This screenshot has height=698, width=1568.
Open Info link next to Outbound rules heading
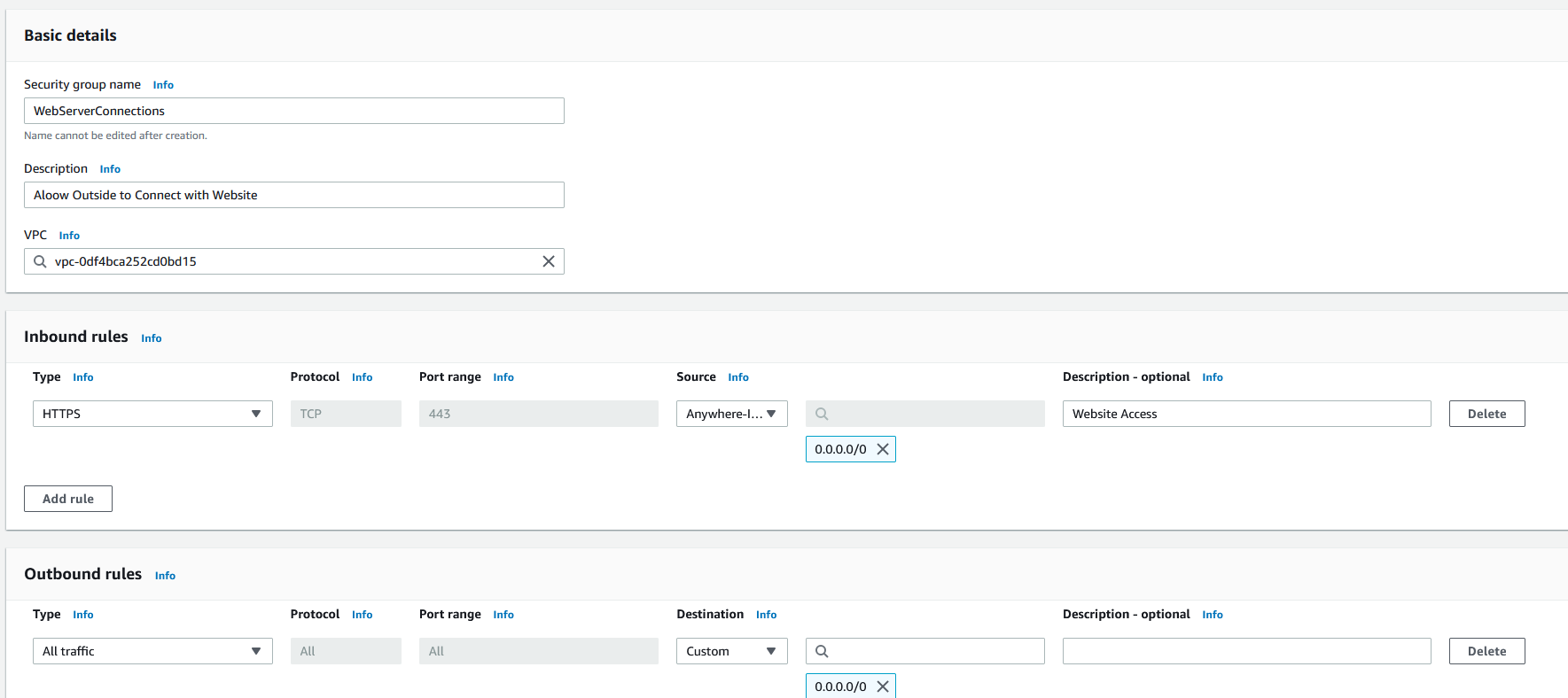tap(165, 576)
